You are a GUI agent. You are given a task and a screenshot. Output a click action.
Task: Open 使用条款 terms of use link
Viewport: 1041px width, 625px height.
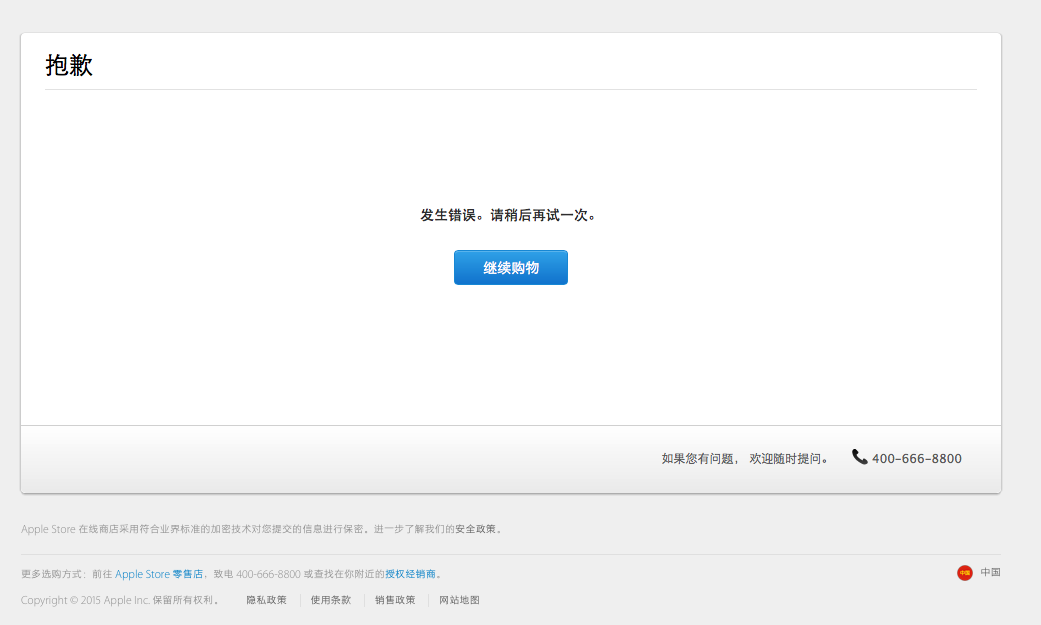click(330, 600)
